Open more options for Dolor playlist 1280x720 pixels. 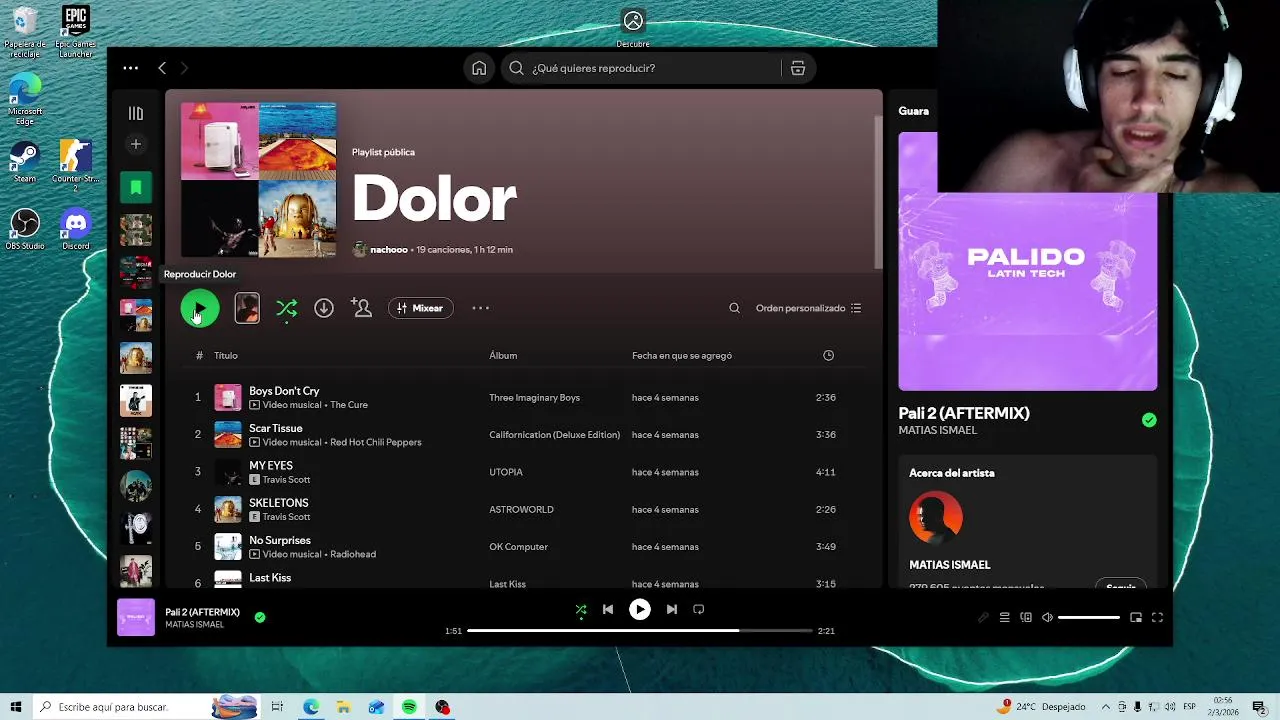pyautogui.click(x=481, y=308)
